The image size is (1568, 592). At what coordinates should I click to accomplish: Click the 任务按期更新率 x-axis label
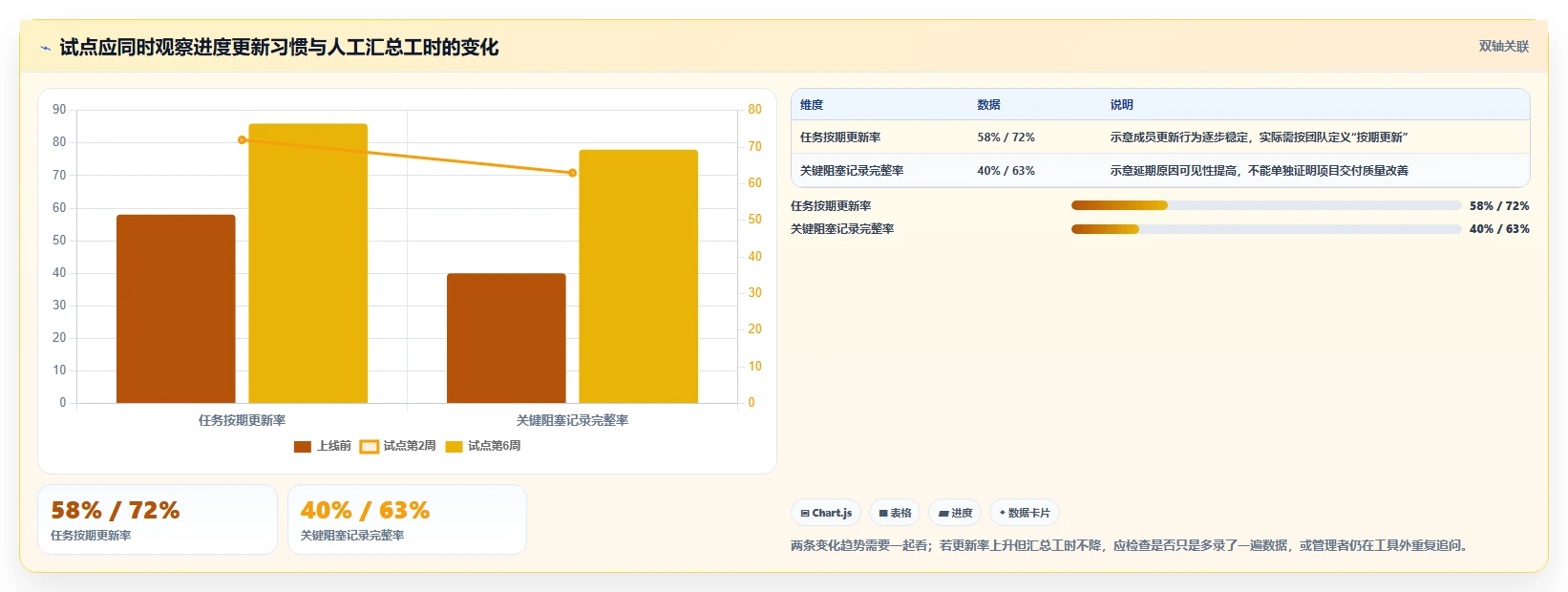242,420
